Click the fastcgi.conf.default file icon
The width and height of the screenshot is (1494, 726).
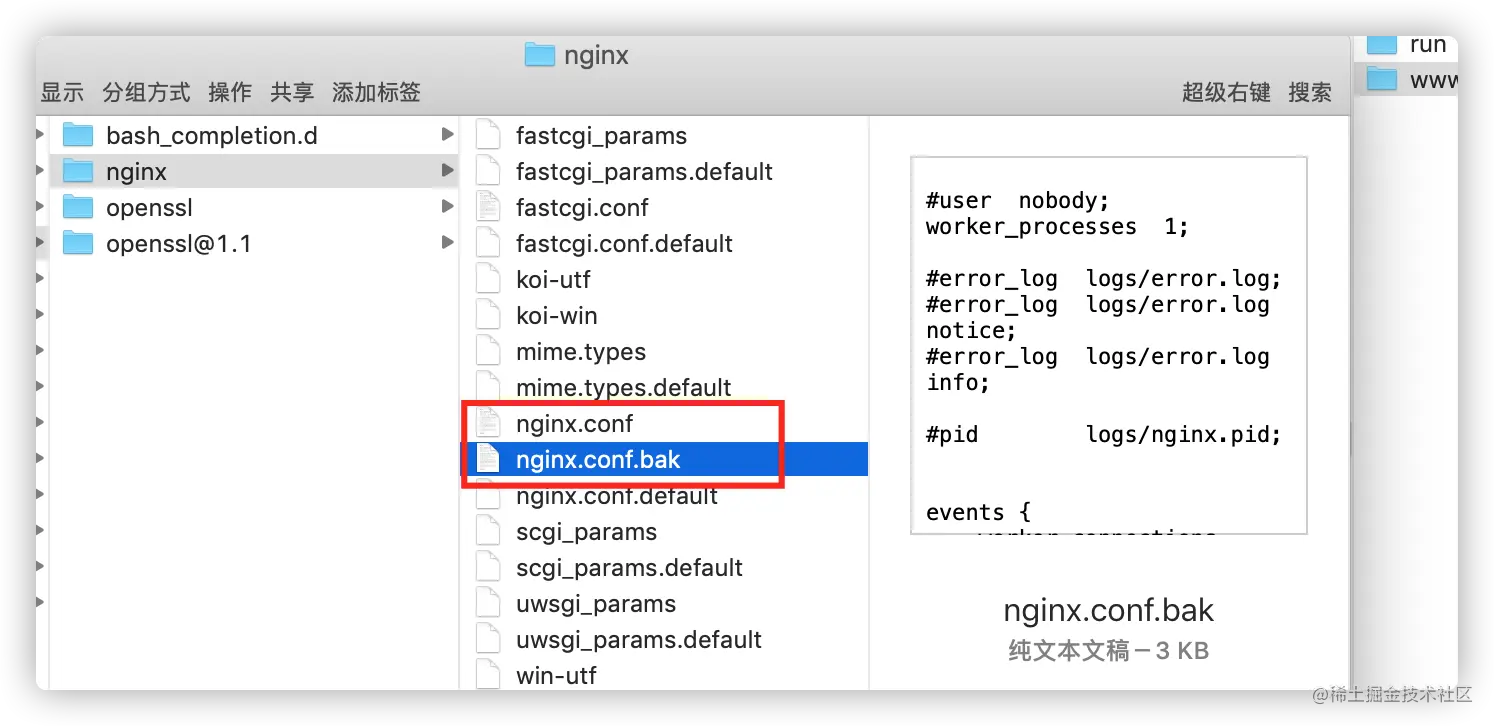(487, 243)
